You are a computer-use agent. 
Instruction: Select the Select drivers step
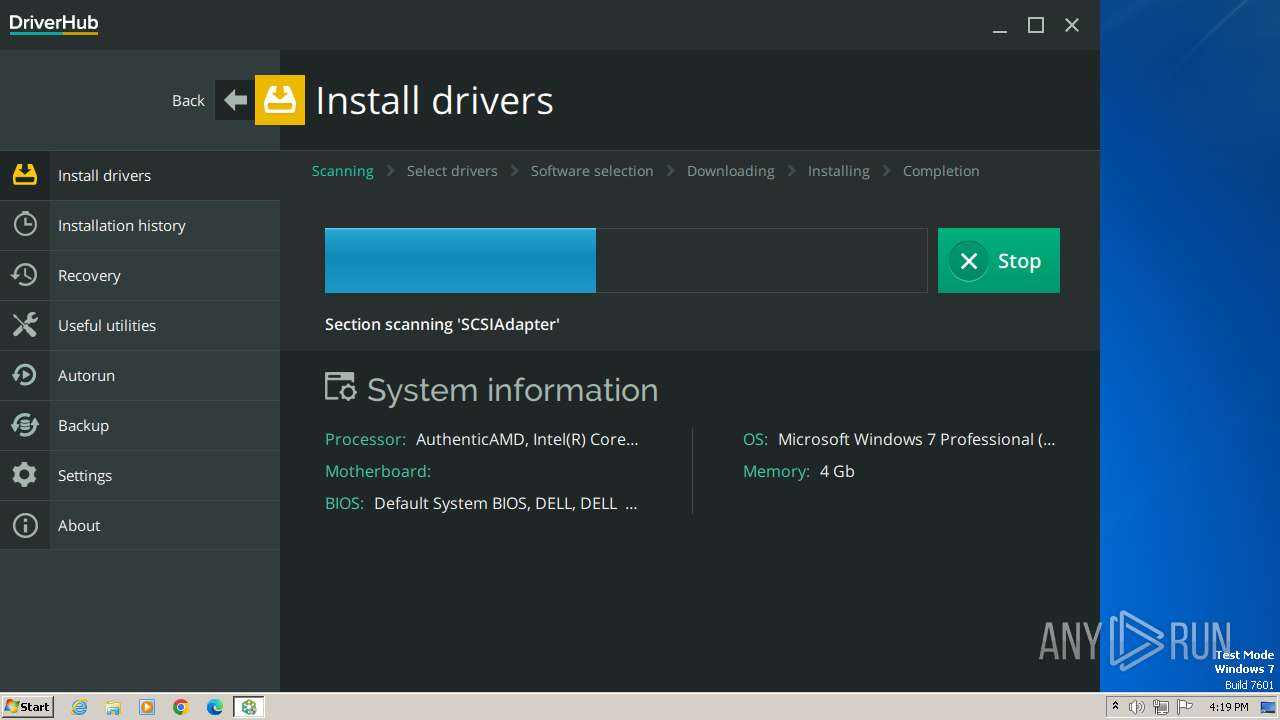point(452,171)
